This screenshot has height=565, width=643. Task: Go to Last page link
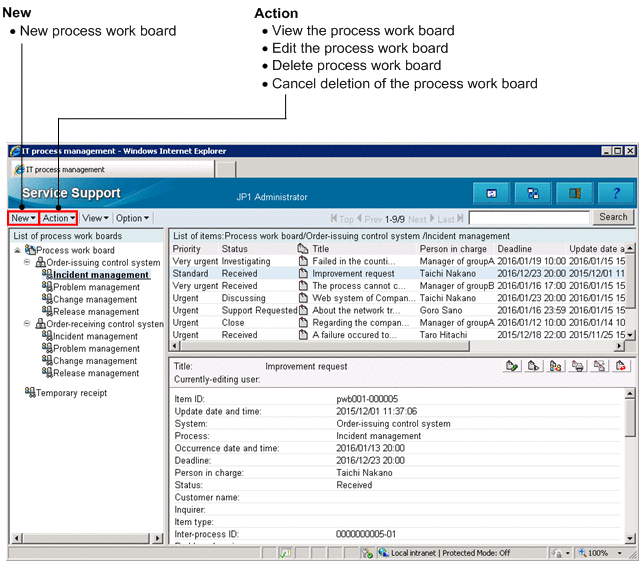click(x=450, y=219)
